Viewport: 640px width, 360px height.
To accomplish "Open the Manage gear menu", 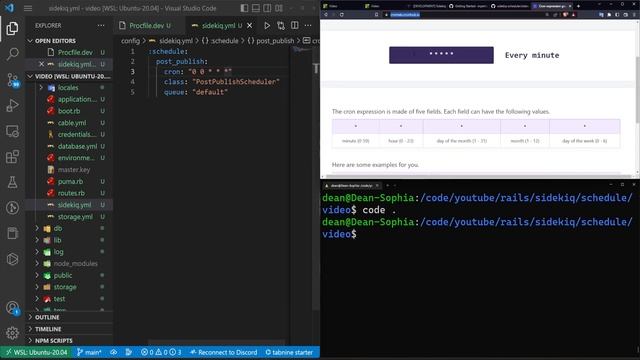I will tap(12, 333).
